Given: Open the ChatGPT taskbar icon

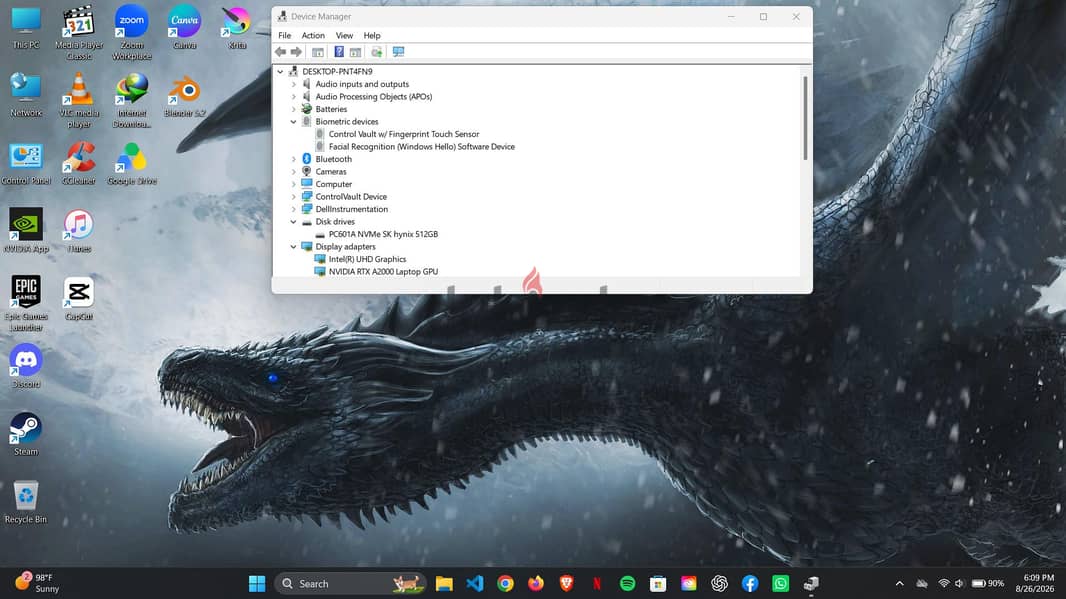Looking at the screenshot, I should coord(719,583).
